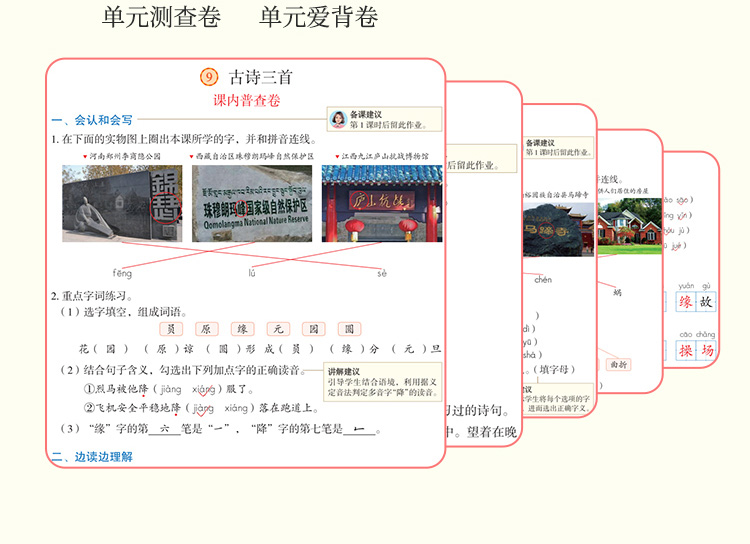Click section header 二、边读边理解
The height and width of the screenshot is (544, 750).
[92, 457]
